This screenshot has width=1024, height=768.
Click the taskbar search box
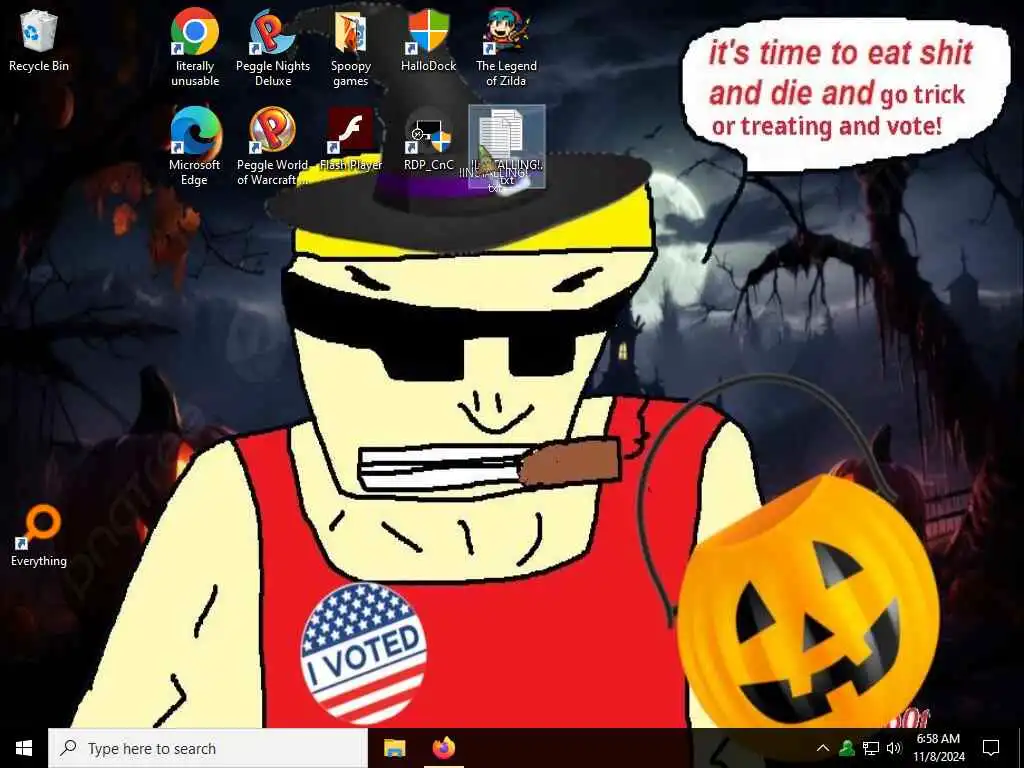pos(208,748)
